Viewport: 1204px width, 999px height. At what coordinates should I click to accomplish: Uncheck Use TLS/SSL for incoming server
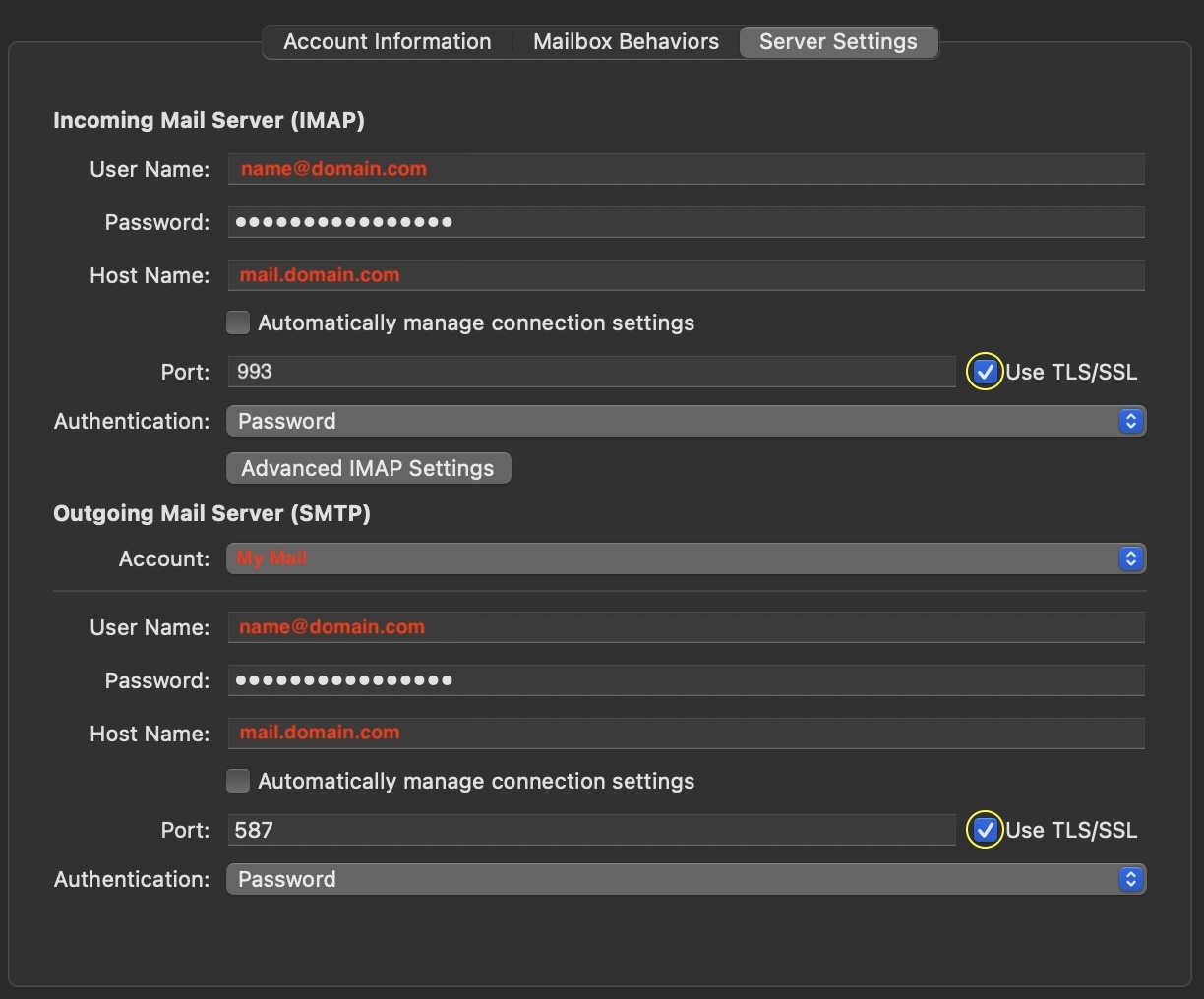(985, 372)
